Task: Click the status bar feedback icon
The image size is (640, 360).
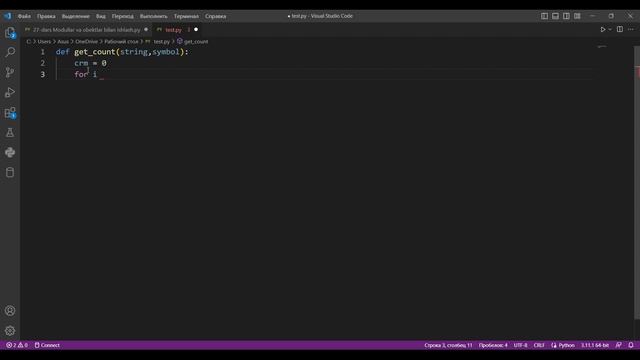Action: (618, 345)
